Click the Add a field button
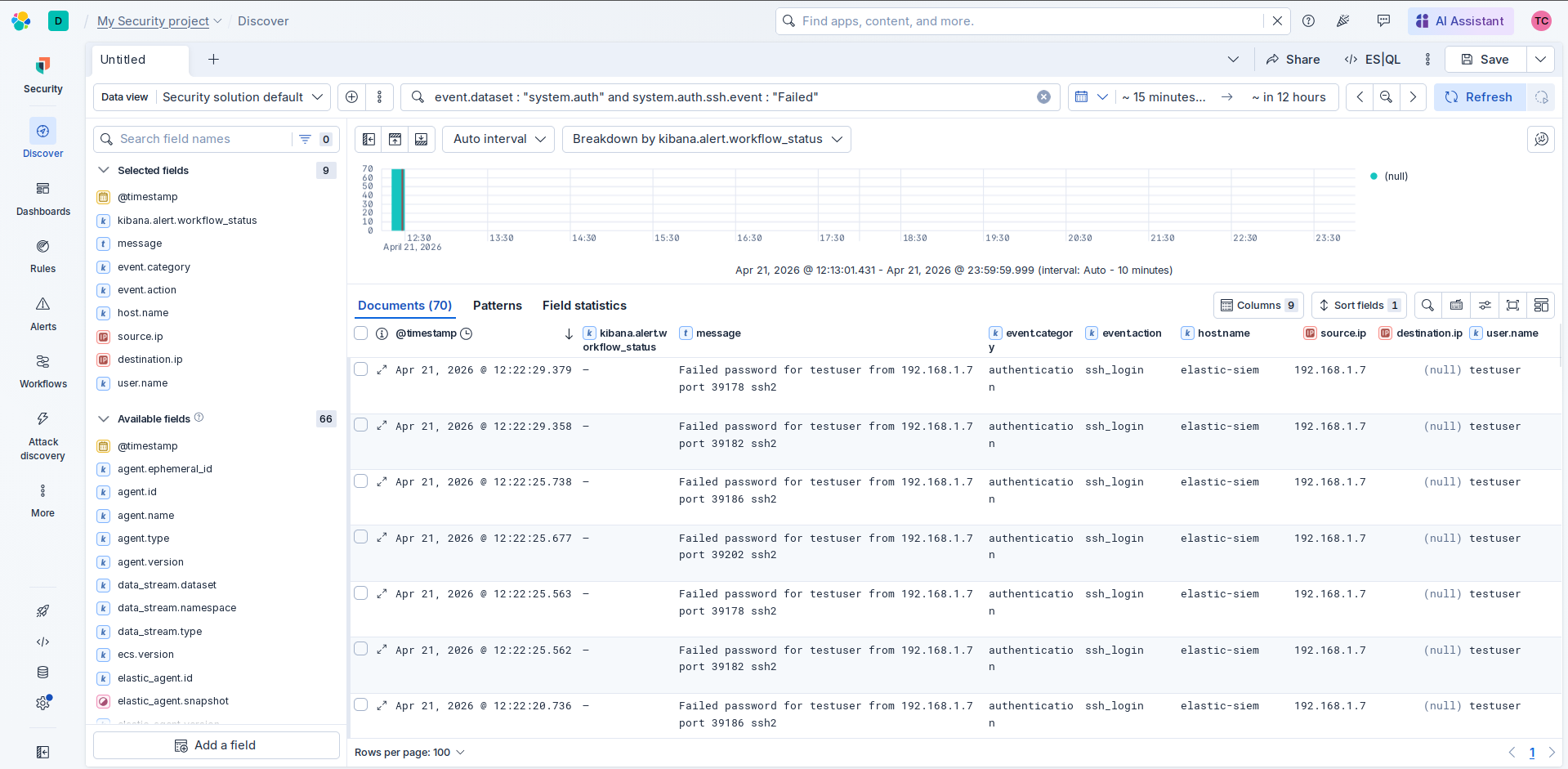Viewport: 1568px width, 769px height. click(217, 745)
